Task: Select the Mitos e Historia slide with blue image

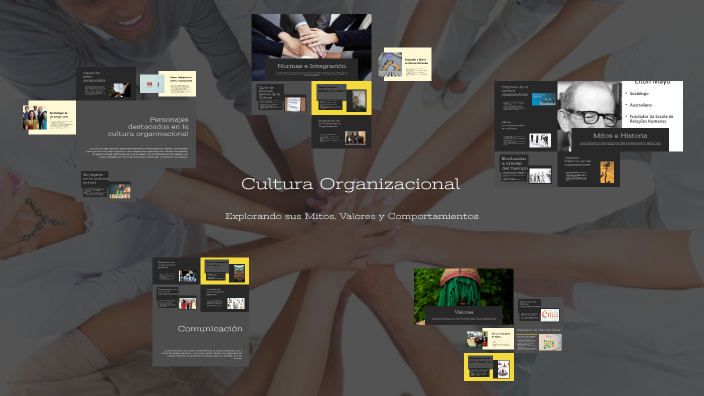Action: pyautogui.click(x=526, y=98)
